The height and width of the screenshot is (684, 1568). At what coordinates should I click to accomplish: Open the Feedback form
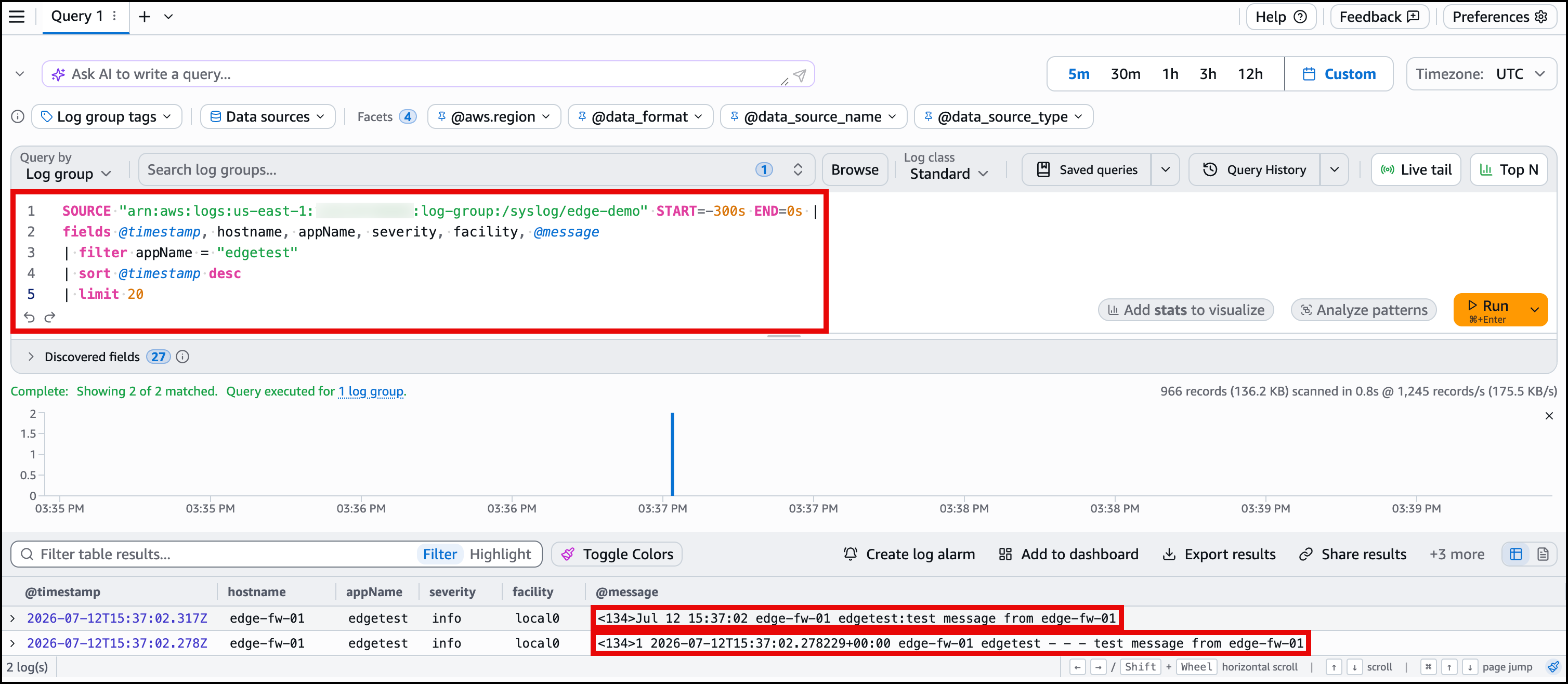tap(1379, 17)
